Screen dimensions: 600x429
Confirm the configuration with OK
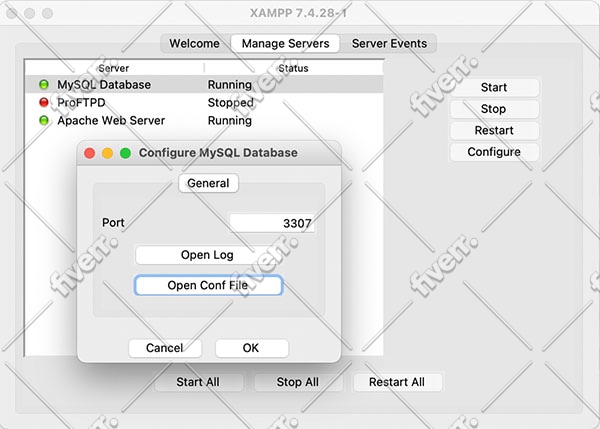coord(251,348)
